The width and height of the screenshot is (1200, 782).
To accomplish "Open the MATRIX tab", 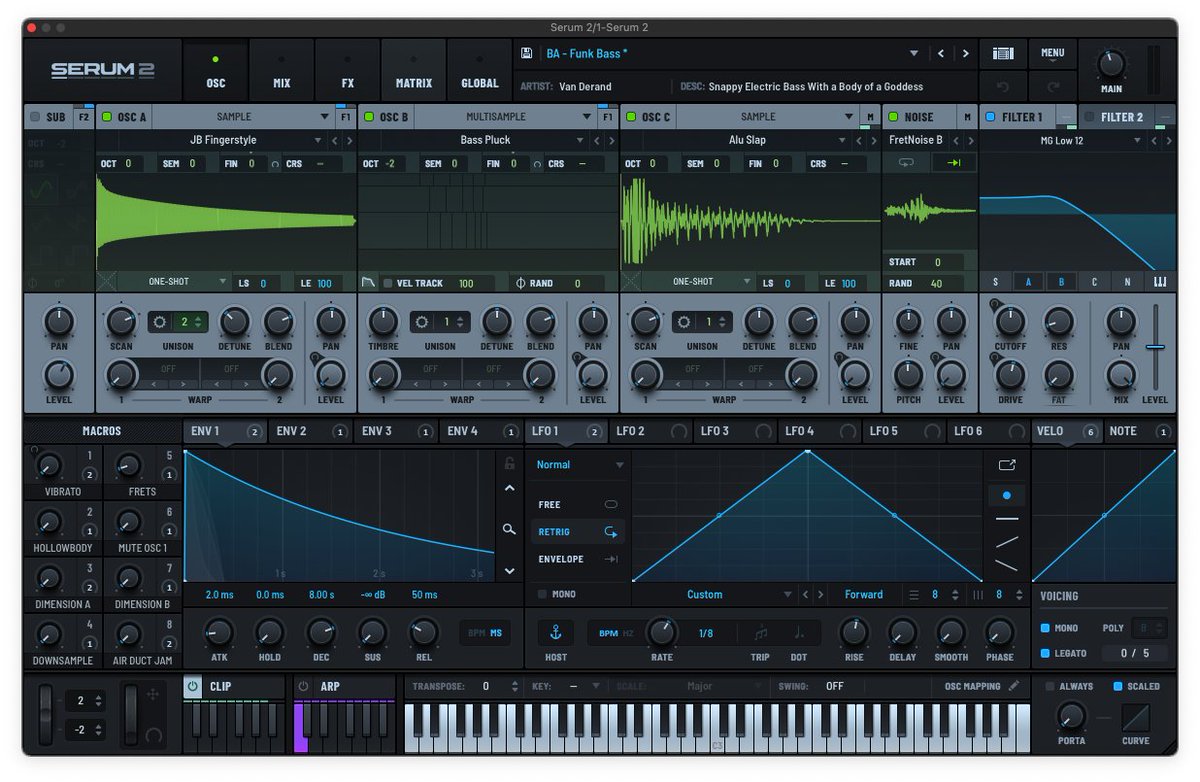I will point(414,70).
